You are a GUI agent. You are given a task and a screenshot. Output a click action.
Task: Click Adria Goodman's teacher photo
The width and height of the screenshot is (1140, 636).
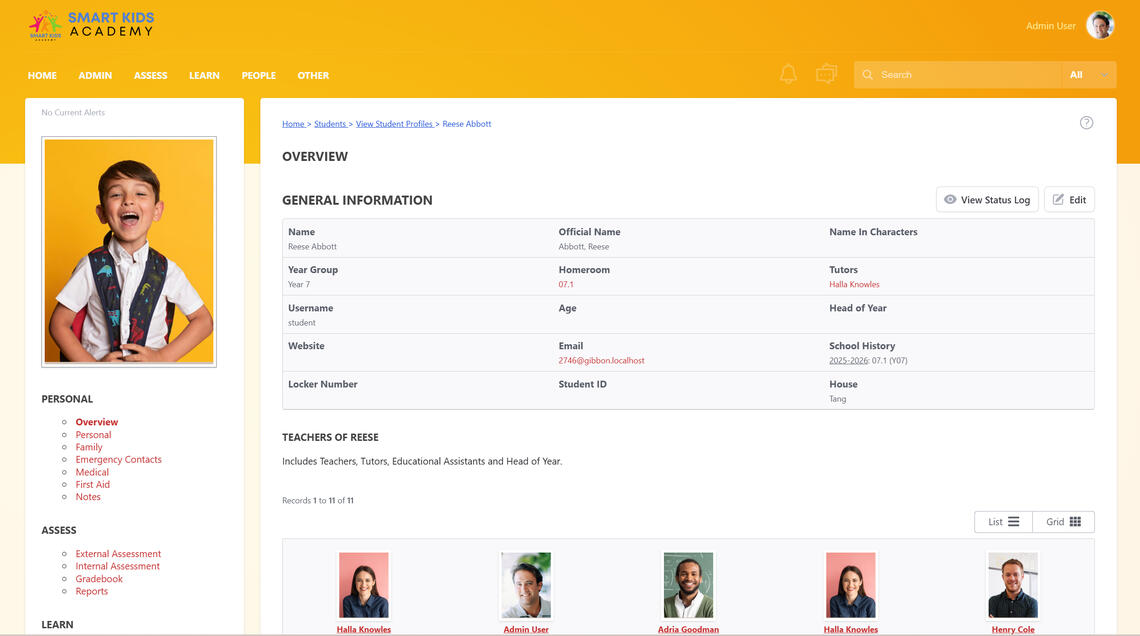point(688,585)
